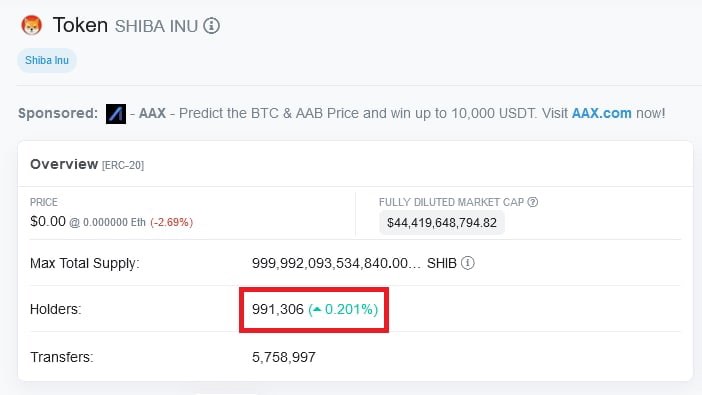The height and width of the screenshot is (395, 702).
Task: Click the Shiba Inu token logo icon
Action: pyautogui.click(x=31, y=25)
